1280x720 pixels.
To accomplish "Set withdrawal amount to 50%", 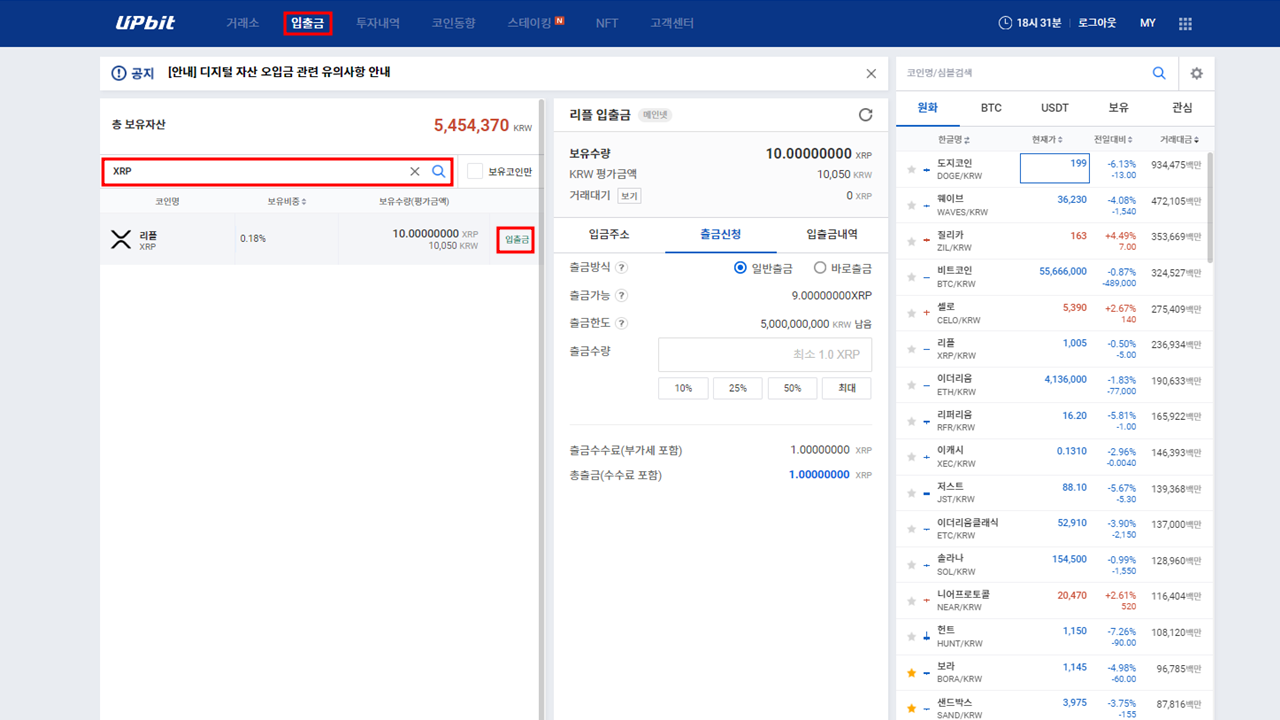I will [x=792, y=388].
